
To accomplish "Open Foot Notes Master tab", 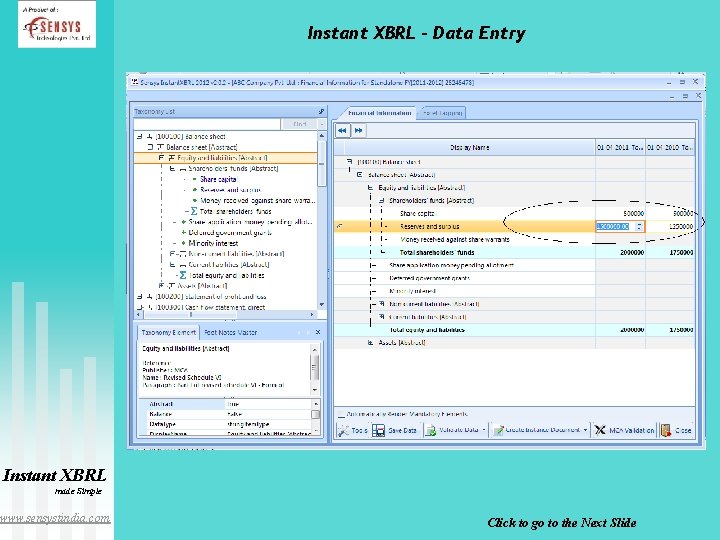I will [231, 332].
